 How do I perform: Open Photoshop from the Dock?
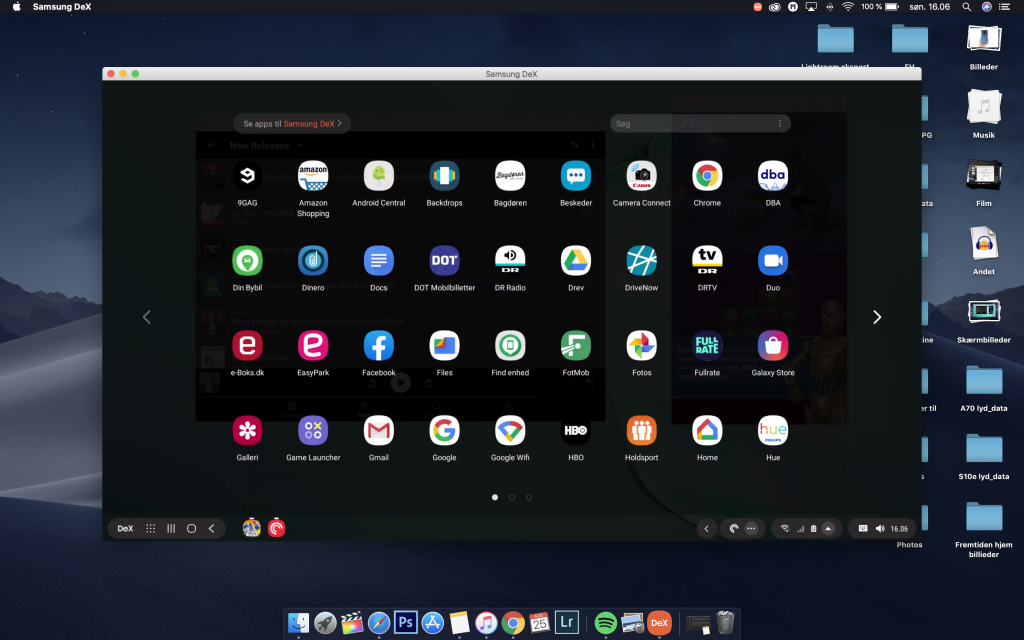pyautogui.click(x=406, y=623)
